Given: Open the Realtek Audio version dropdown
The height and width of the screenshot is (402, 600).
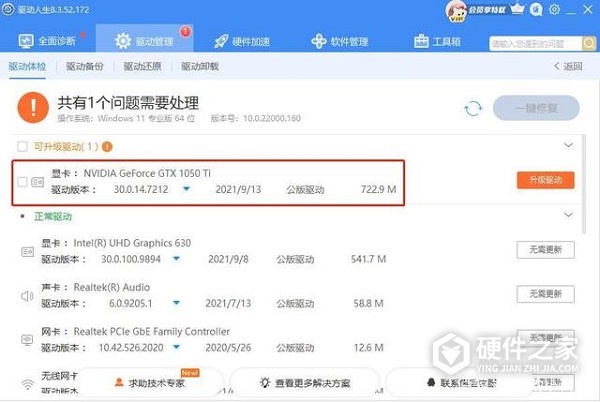Looking at the screenshot, I should (176, 303).
